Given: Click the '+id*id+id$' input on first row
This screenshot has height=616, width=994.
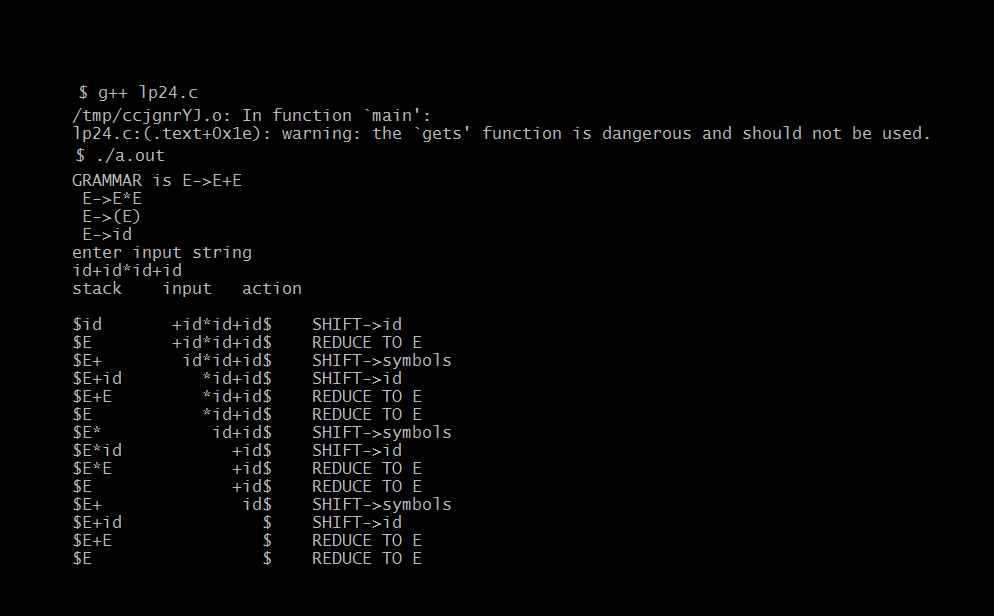Looking at the screenshot, I should tap(222, 324).
